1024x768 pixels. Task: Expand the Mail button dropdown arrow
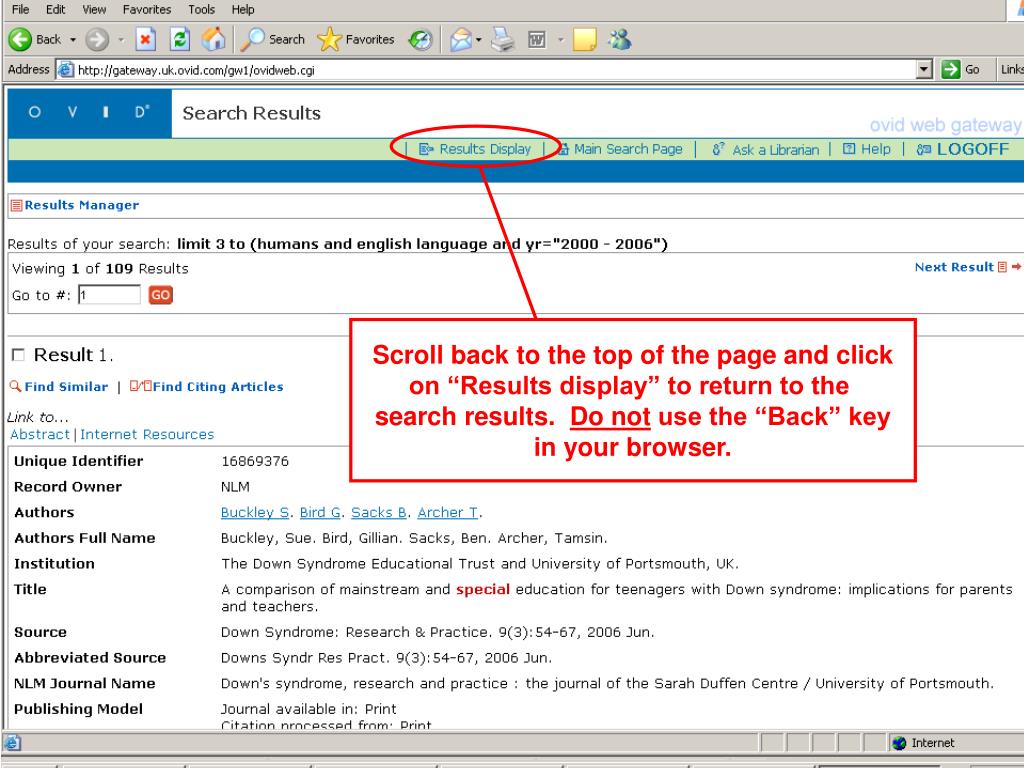(477, 40)
